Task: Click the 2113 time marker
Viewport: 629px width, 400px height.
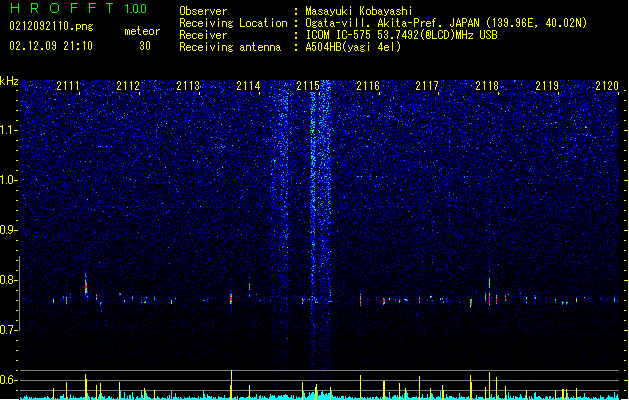Action: click(188, 85)
